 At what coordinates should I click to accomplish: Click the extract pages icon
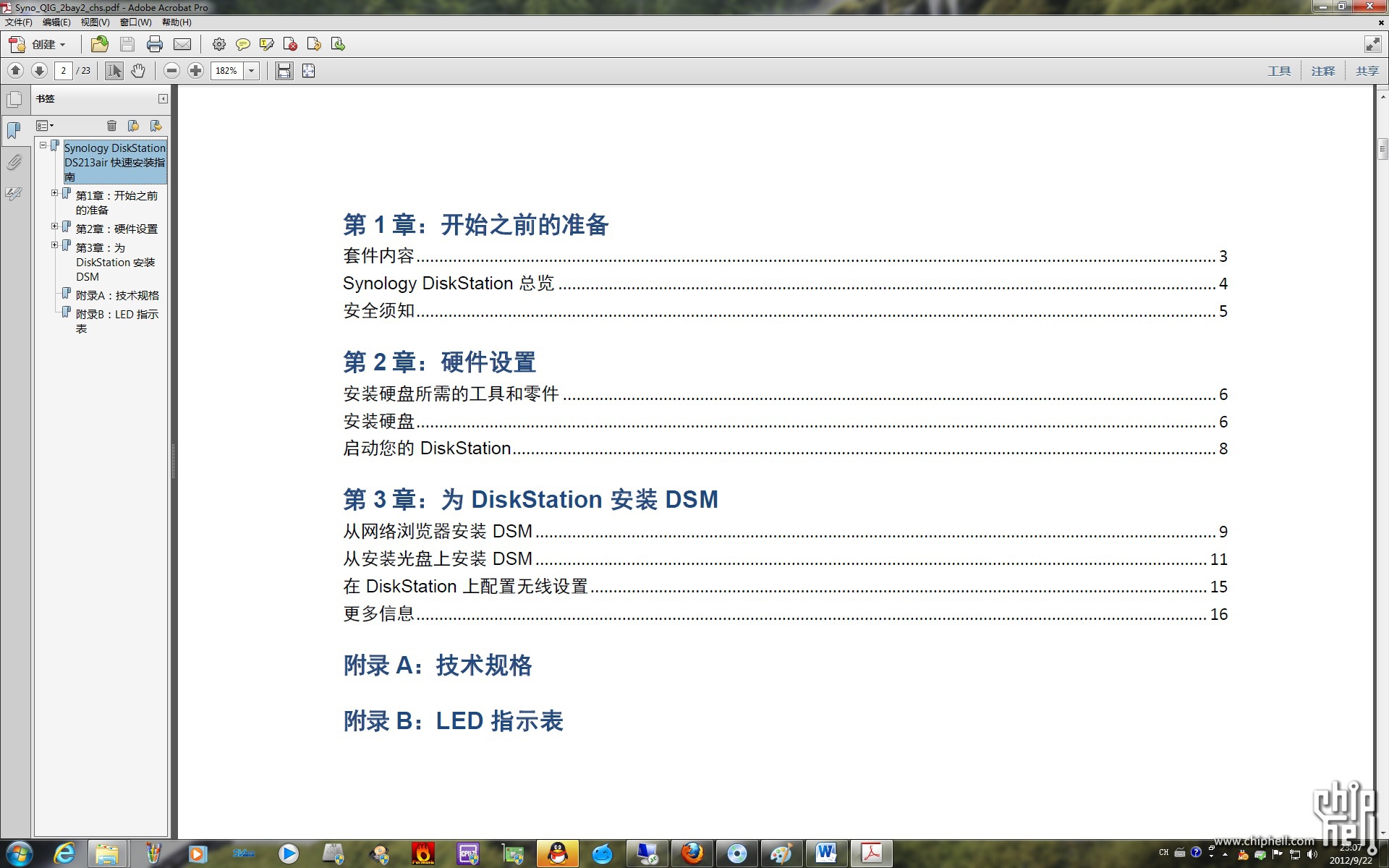338,45
